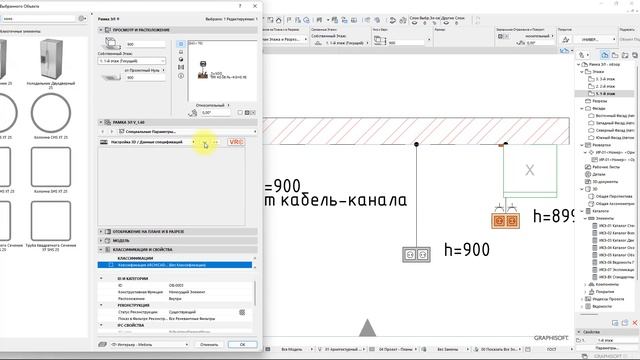
Task: Click the rotation angle field 0,00°
Action: (216, 113)
